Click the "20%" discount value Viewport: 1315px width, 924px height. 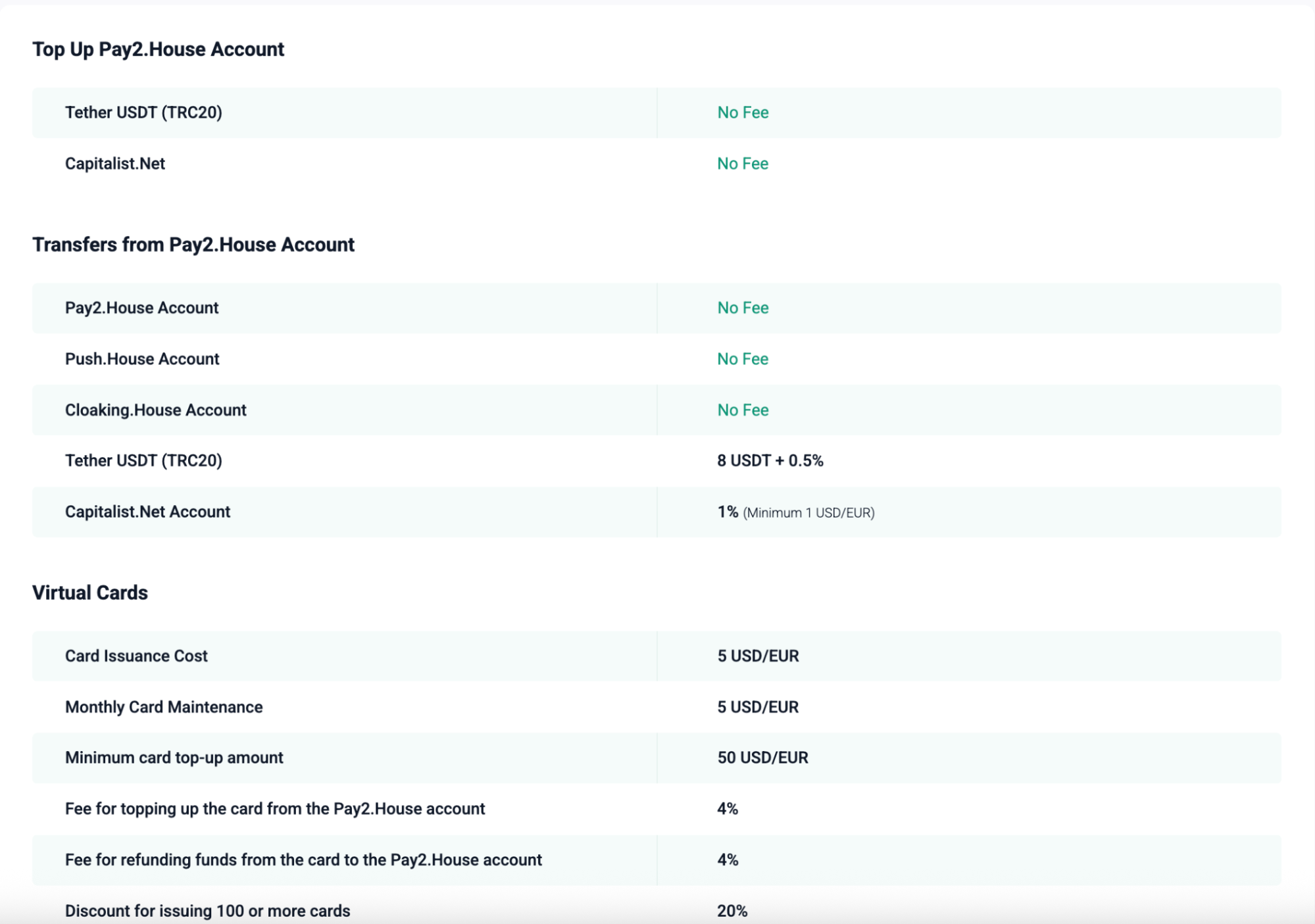732,911
